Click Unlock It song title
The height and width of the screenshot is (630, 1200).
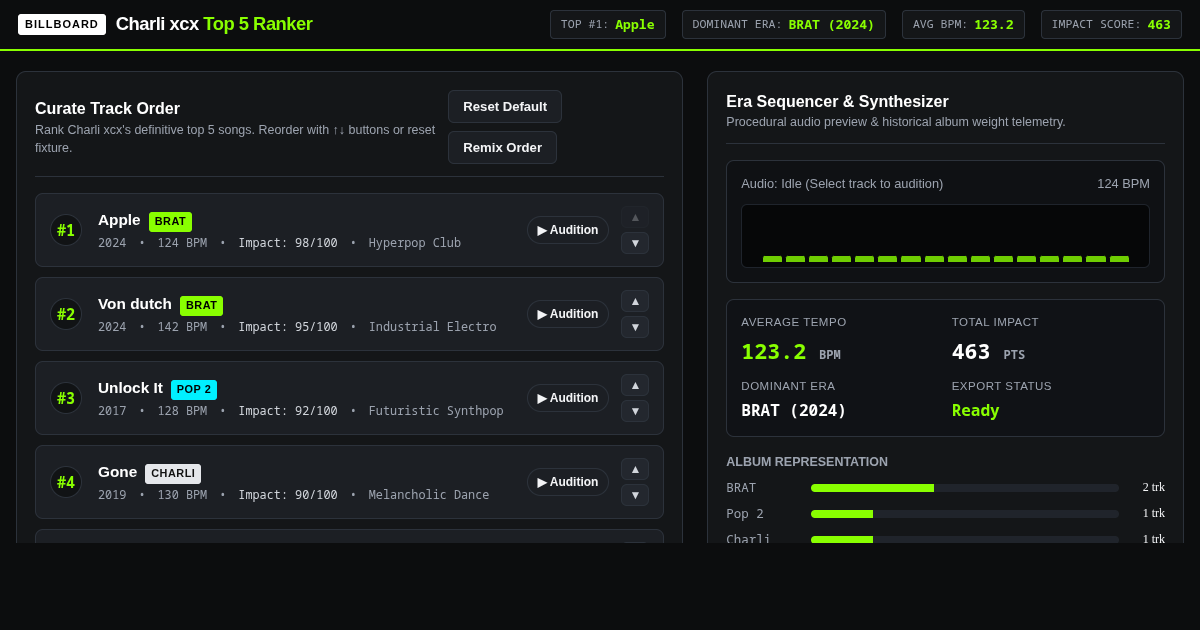[x=130, y=388]
